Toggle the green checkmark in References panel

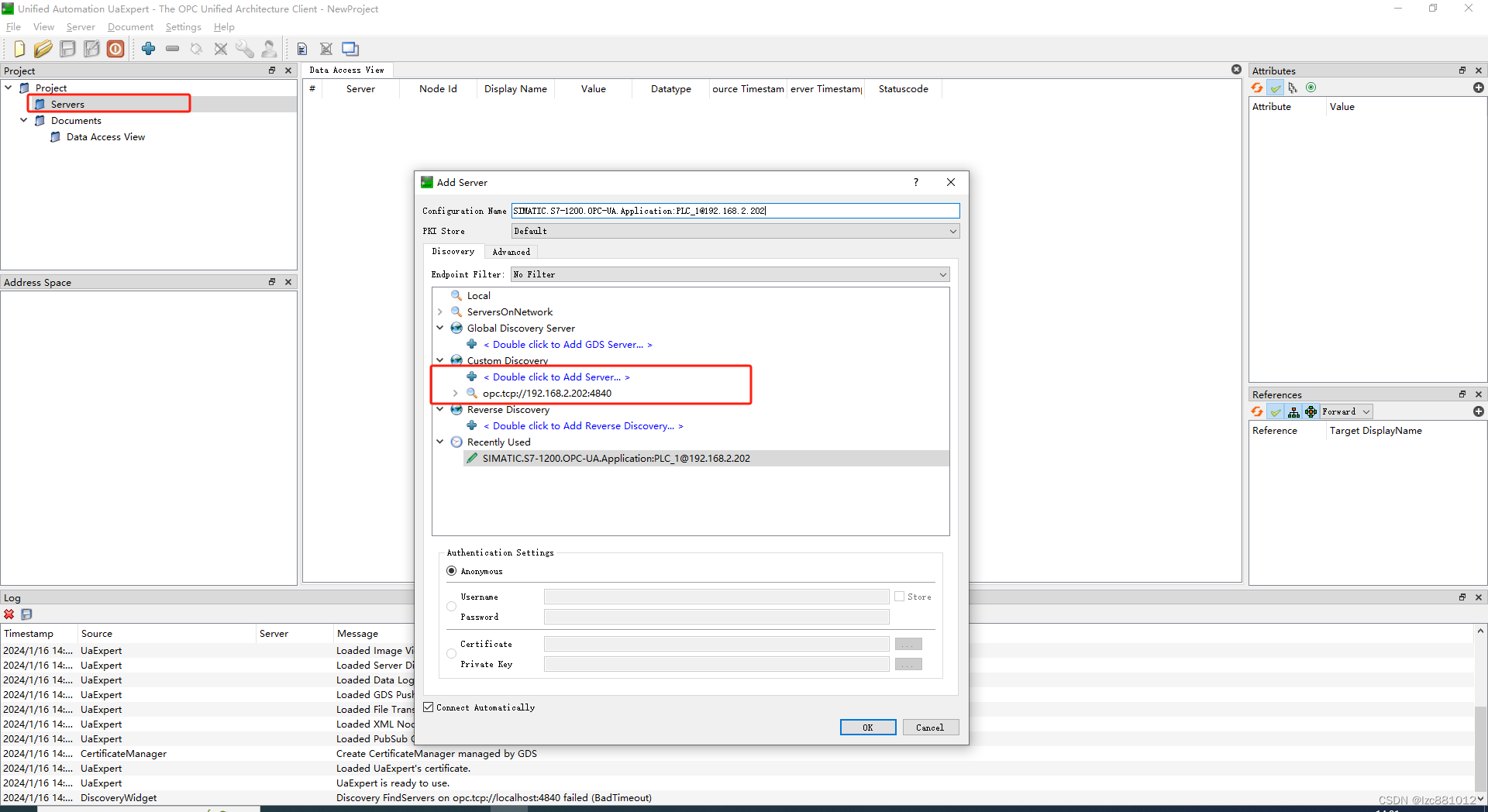point(1275,411)
